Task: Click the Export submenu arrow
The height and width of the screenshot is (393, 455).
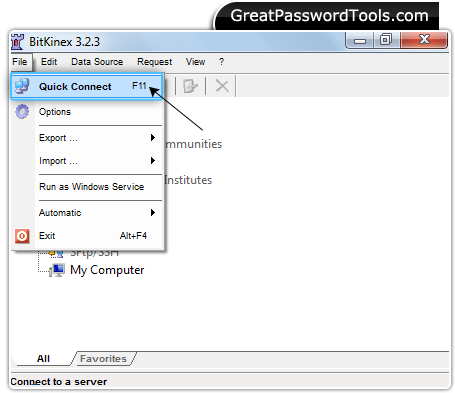Action: click(153, 137)
